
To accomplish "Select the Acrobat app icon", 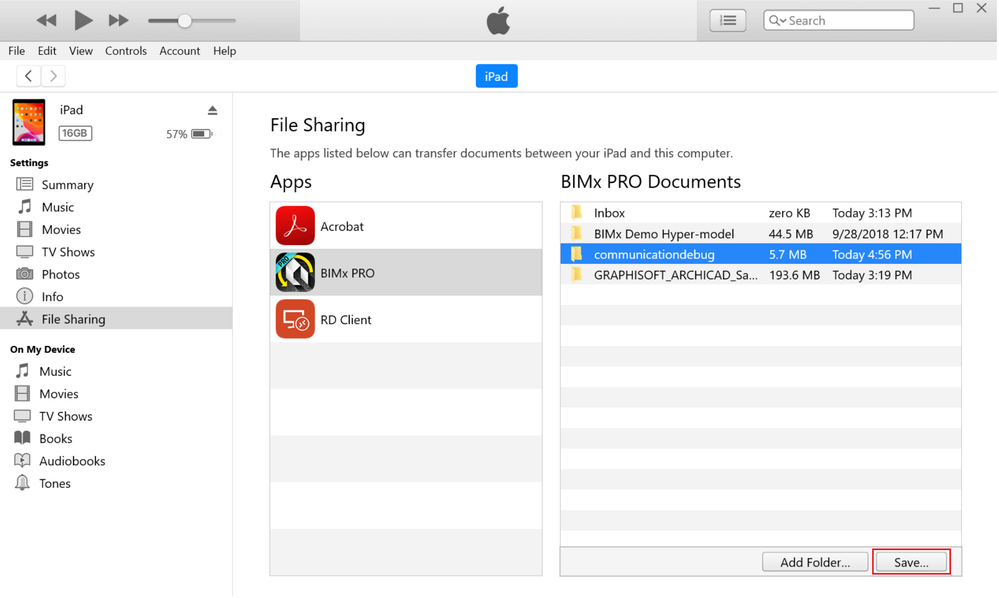I will tap(295, 226).
